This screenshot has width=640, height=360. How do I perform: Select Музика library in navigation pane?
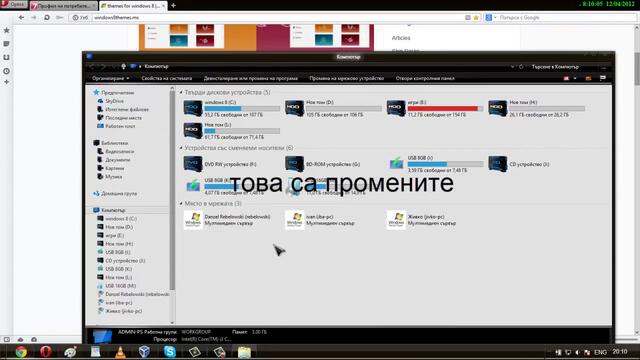(x=113, y=176)
